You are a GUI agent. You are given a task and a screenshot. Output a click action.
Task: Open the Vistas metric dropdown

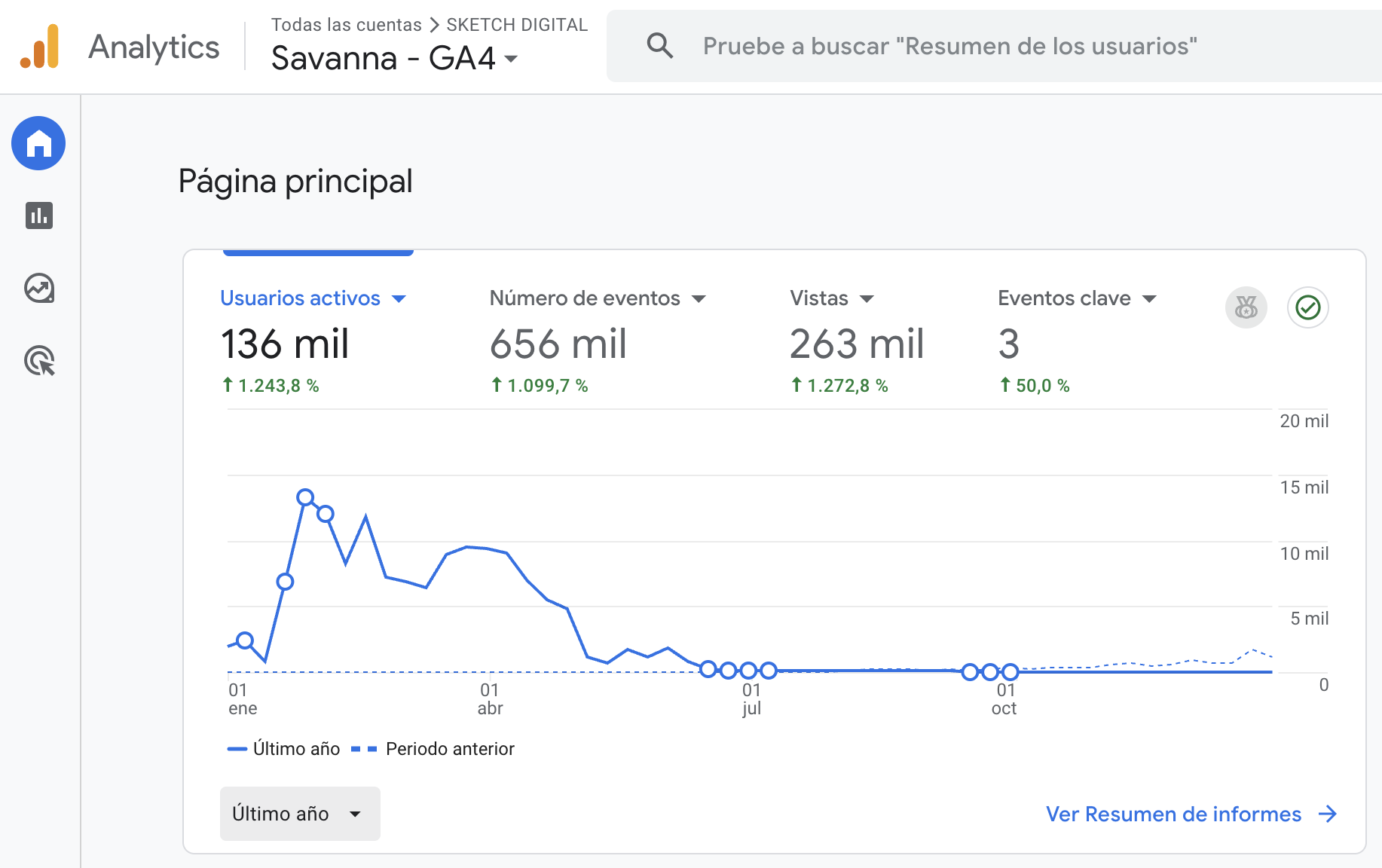867,299
